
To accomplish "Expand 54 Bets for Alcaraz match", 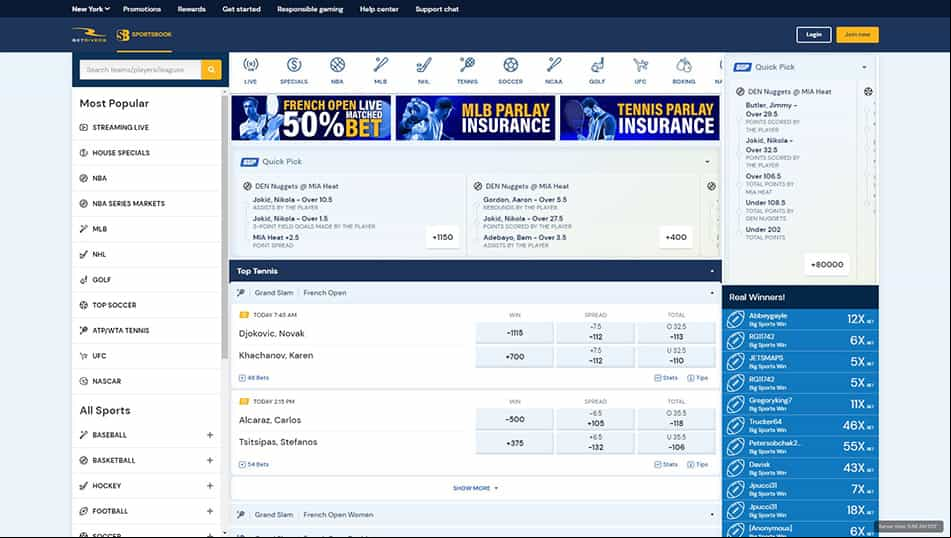I will [254, 465].
